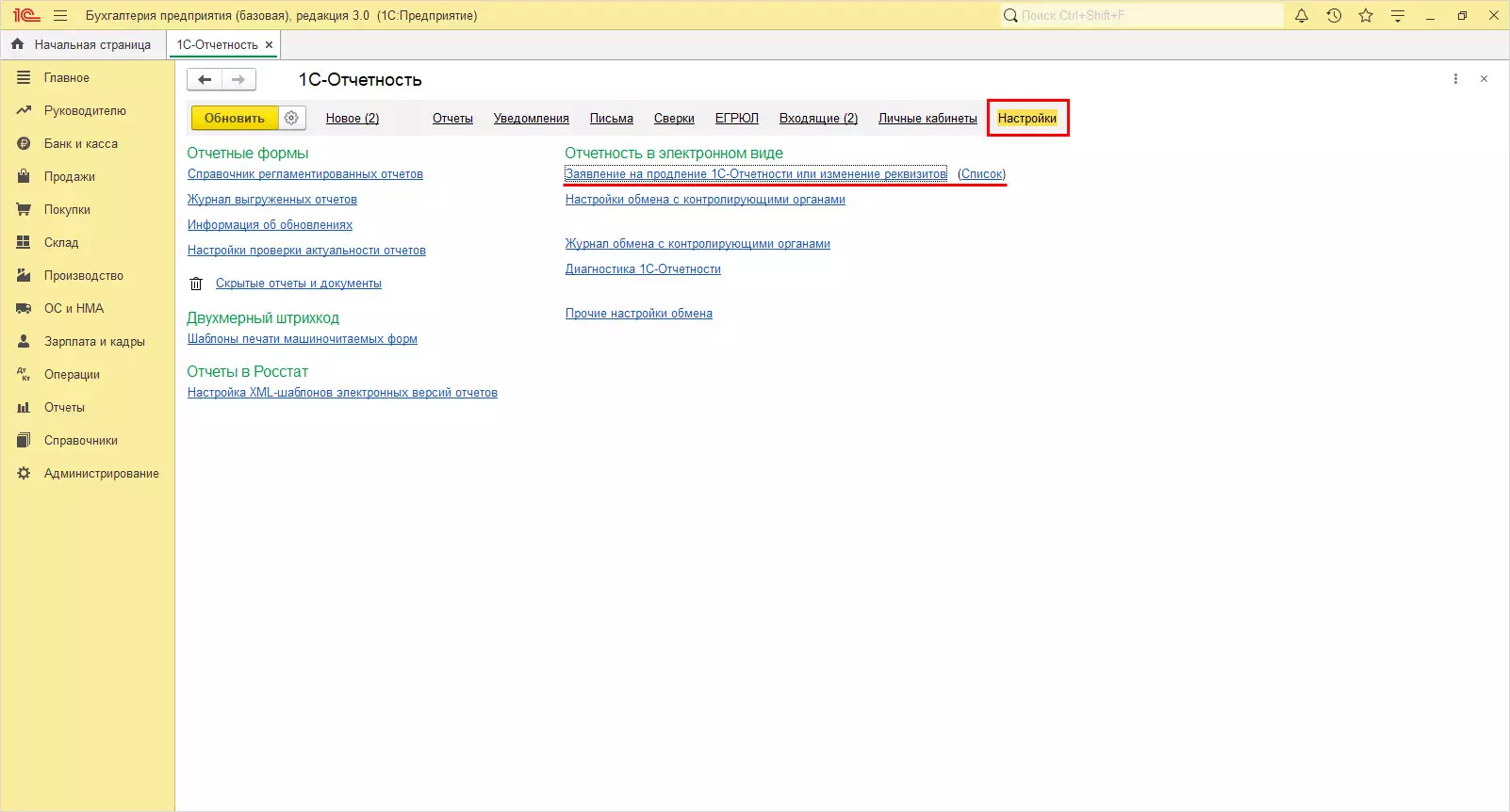This screenshot has width=1510, height=812.
Task: Open Настройки обмена с контролирующими органами
Action: (705, 200)
